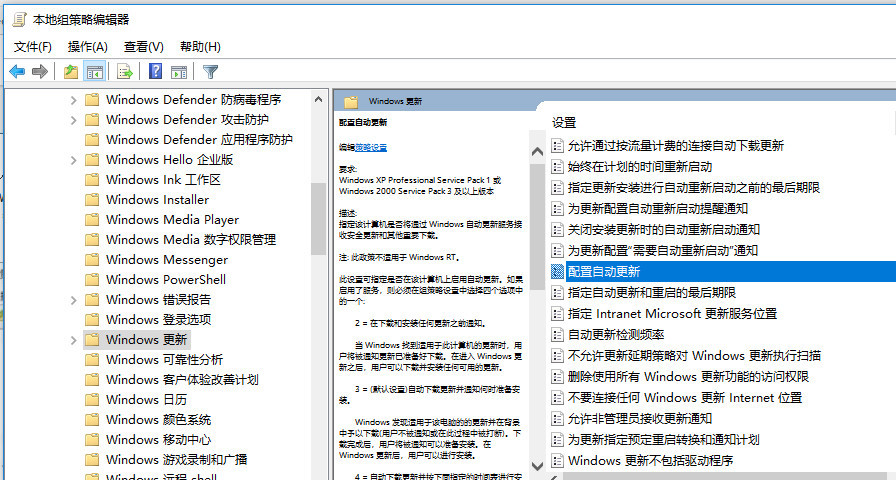Select Windows 游戏录制和广播 folder
Image resolution: width=896 pixels, height=480 pixels.
pyautogui.click(x=177, y=460)
